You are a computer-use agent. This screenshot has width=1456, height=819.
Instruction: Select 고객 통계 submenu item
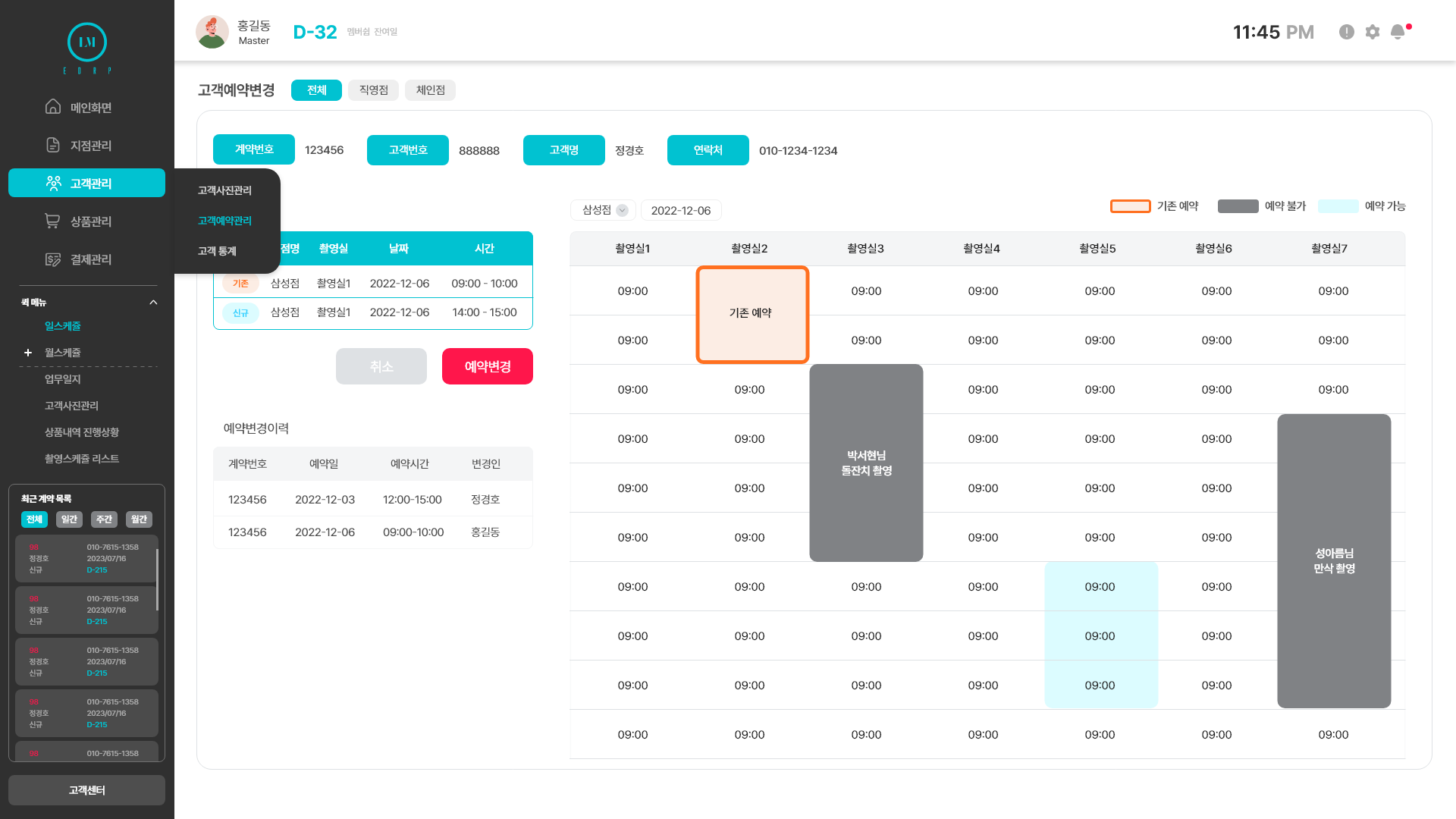click(217, 251)
